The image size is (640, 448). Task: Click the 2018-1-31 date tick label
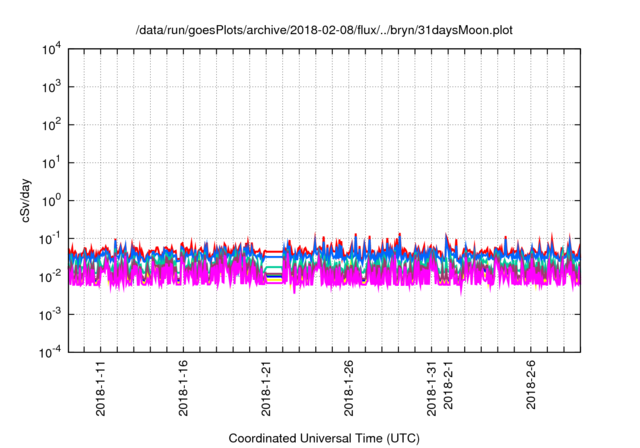431,388
